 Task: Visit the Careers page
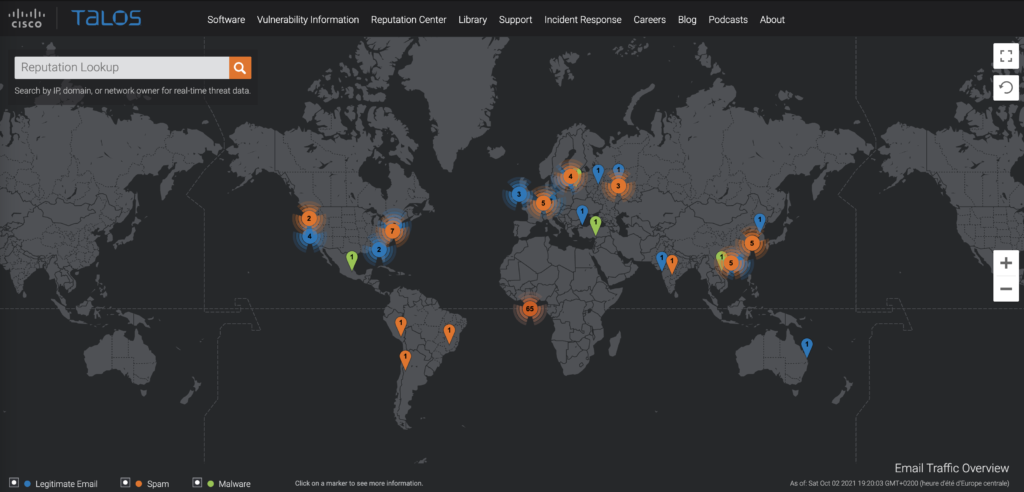click(x=649, y=20)
